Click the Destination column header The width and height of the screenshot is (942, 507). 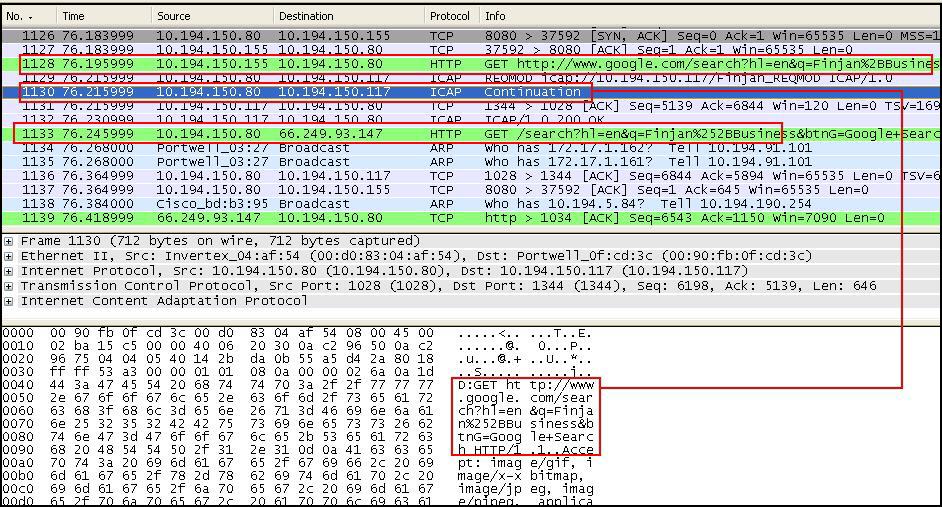(348, 16)
